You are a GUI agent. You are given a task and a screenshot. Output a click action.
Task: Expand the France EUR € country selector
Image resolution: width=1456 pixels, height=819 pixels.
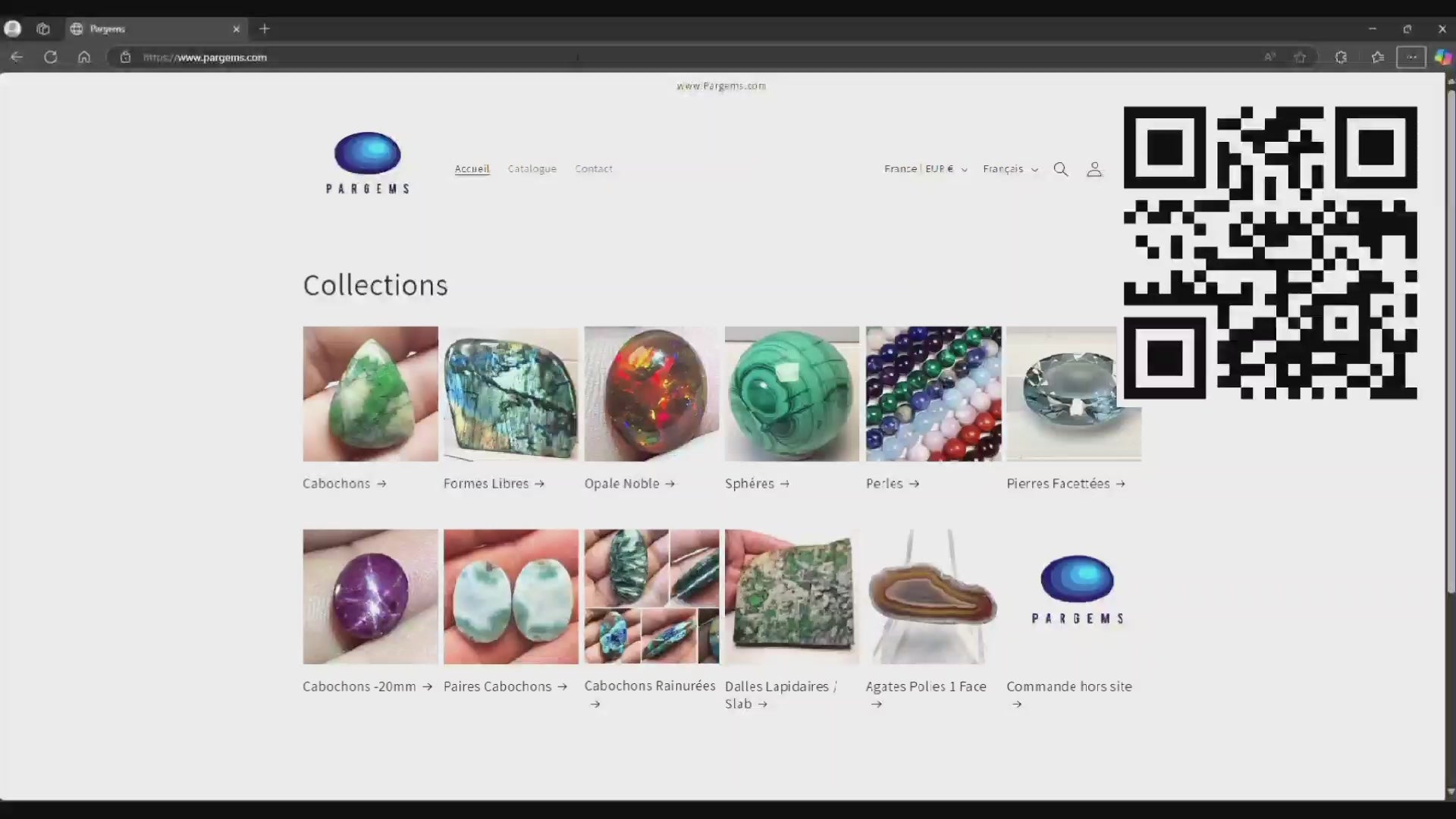(x=925, y=169)
